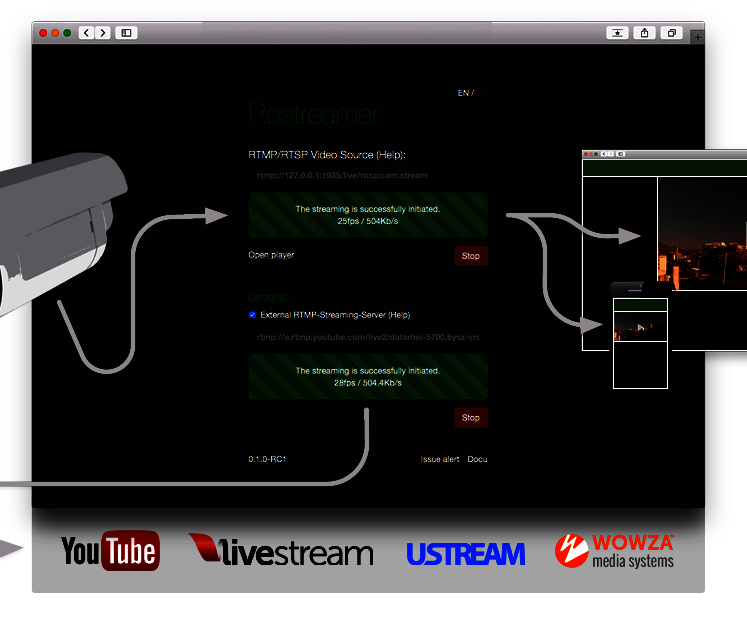Go forward with the browser forward arrow
The width and height of the screenshot is (747, 623).
pos(102,33)
